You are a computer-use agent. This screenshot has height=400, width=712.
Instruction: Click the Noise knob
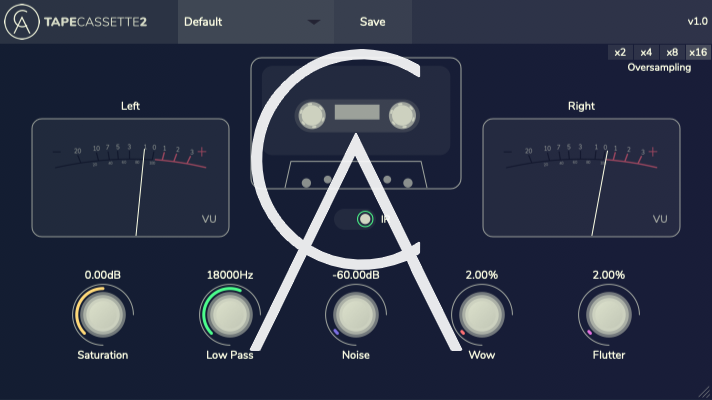click(x=356, y=315)
